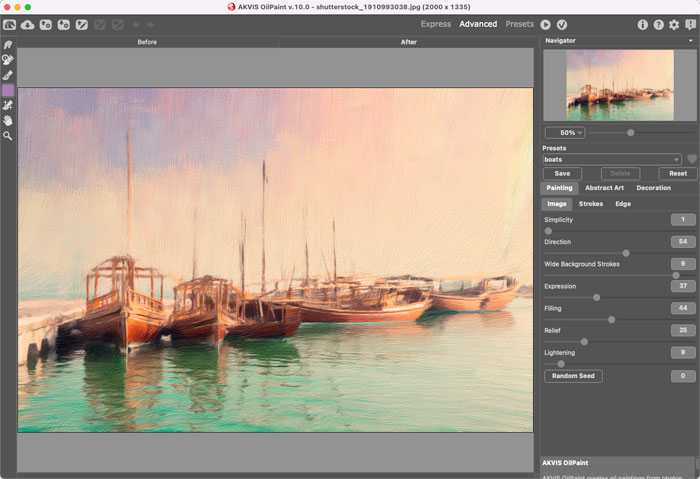Open program info icon
700x479 pixels.
pos(642,25)
